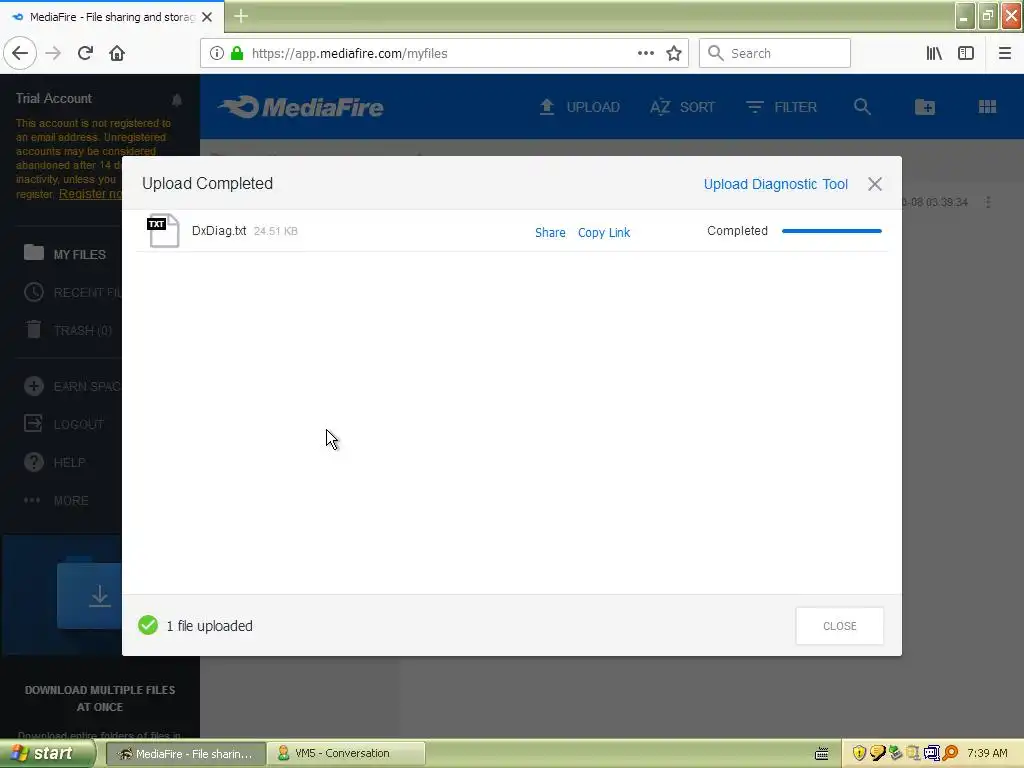Open a new browser tab
Screen dimensions: 1024x768
pyautogui.click(x=241, y=16)
